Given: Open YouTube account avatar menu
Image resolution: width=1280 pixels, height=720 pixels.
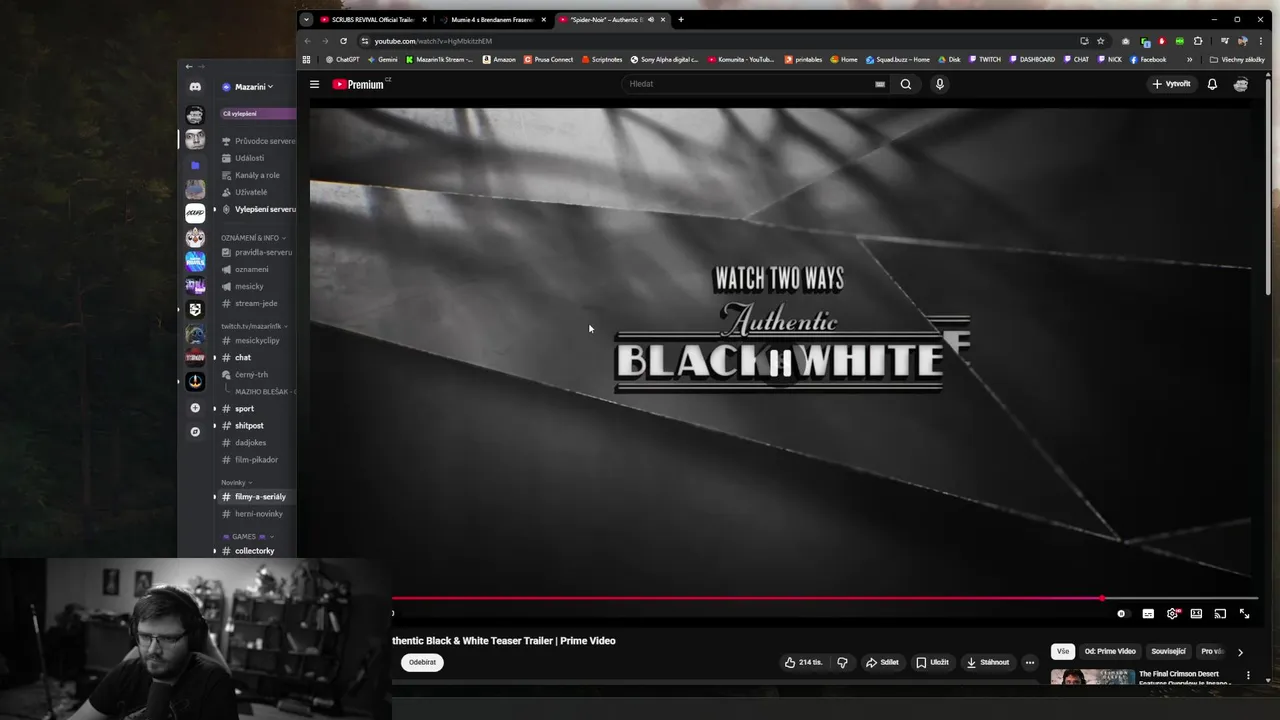Looking at the screenshot, I should 1241,84.
